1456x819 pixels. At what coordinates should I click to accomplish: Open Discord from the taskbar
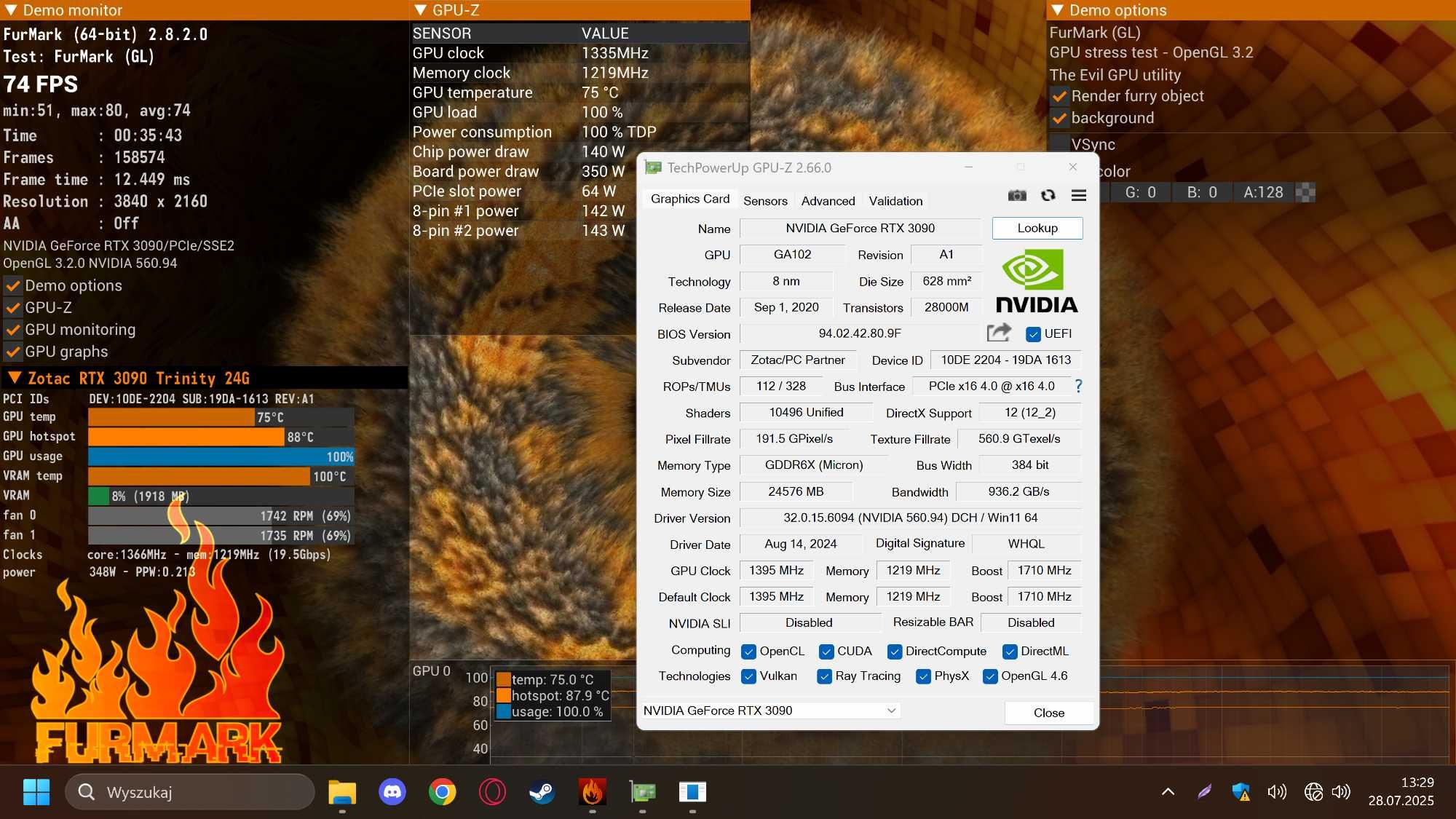click(392, 791)
